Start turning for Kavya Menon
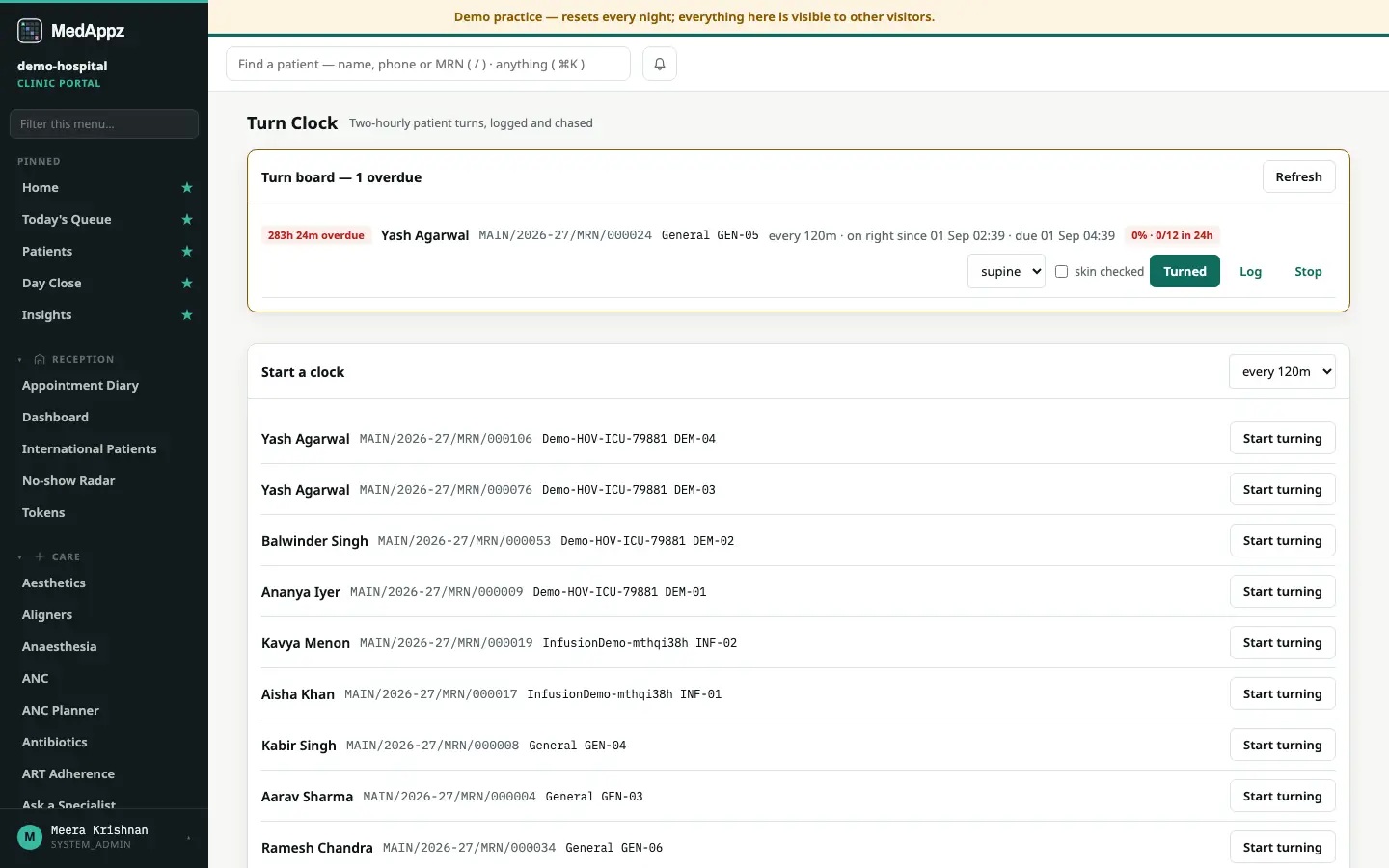Image resolution: width=1389 pixels, height=868 pixels. click(x=1282, y=643)
